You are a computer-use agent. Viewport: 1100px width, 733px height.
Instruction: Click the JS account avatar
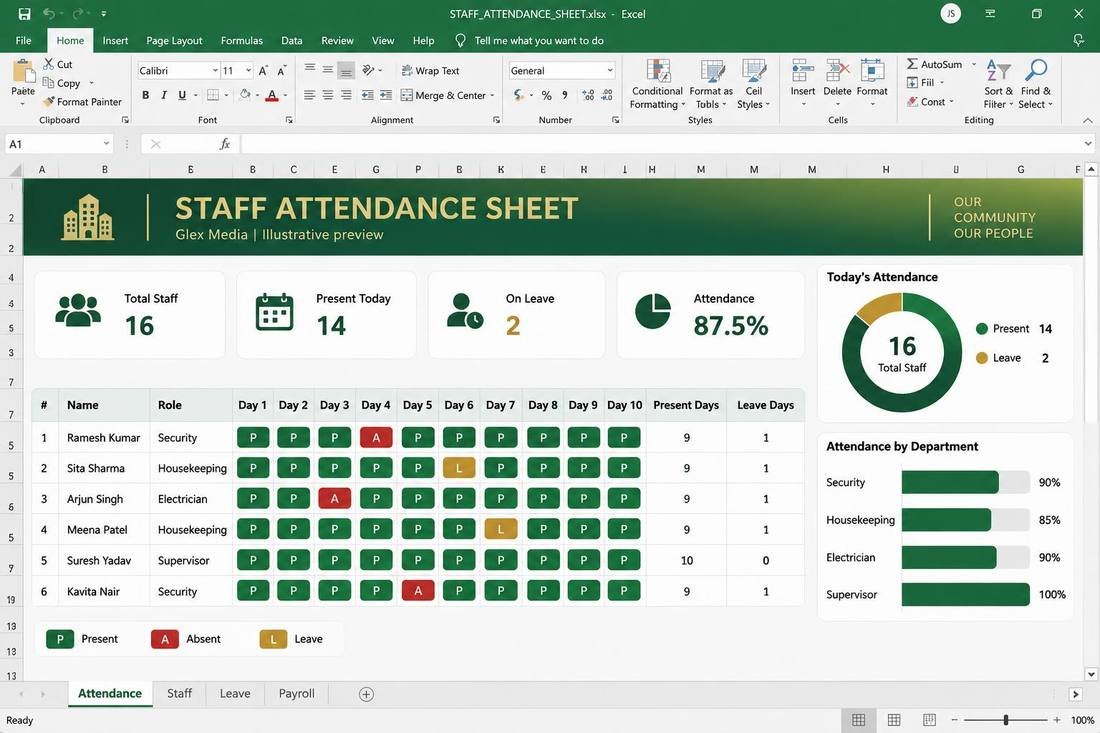pyautogui.click(x=951, y=13)
